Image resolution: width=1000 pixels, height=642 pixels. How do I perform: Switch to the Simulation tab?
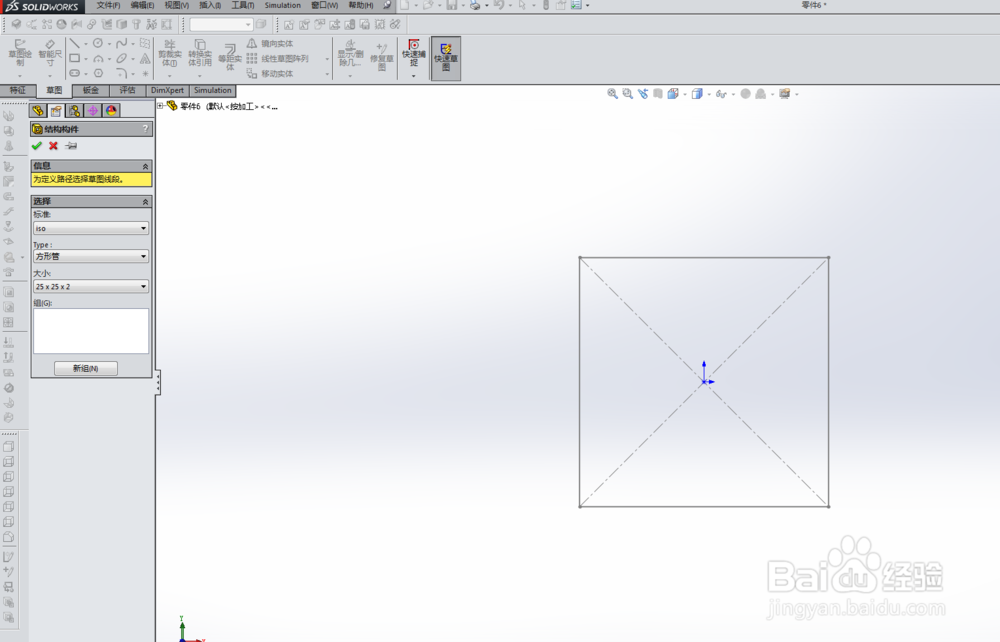pyautogui.click(x=211, y=90)
